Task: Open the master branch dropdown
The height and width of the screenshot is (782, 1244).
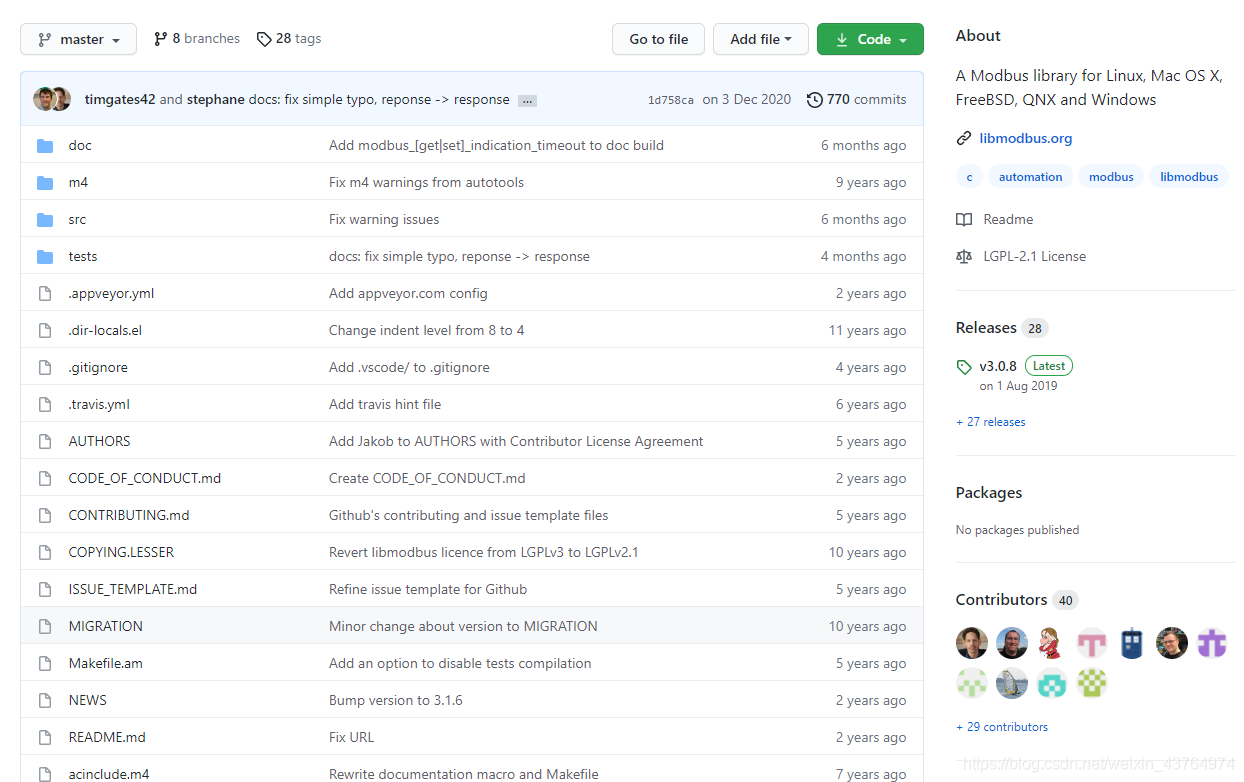Action: pos(79,39)
